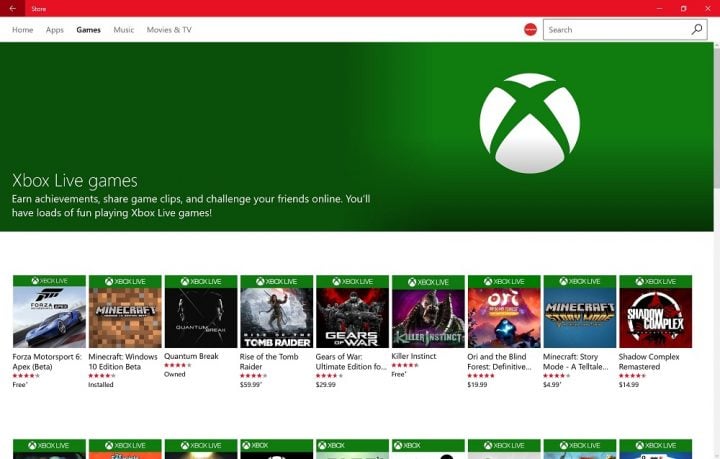The width and height of the screenshot is (720, 459).
Task: Click Xbox Live badge on Forza tile
Action: tap(49, 281)
